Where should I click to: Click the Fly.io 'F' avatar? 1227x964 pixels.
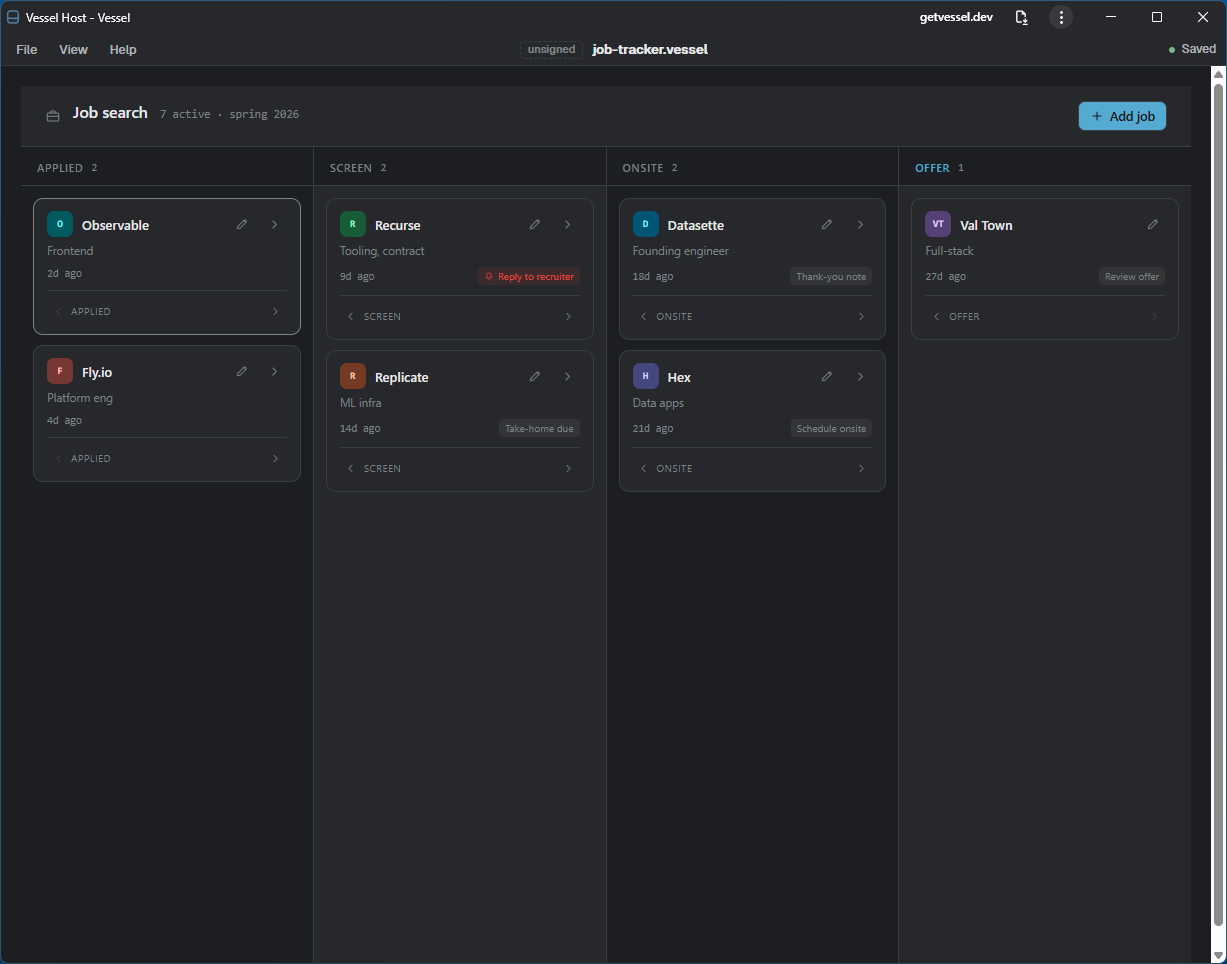pos(60,371)
